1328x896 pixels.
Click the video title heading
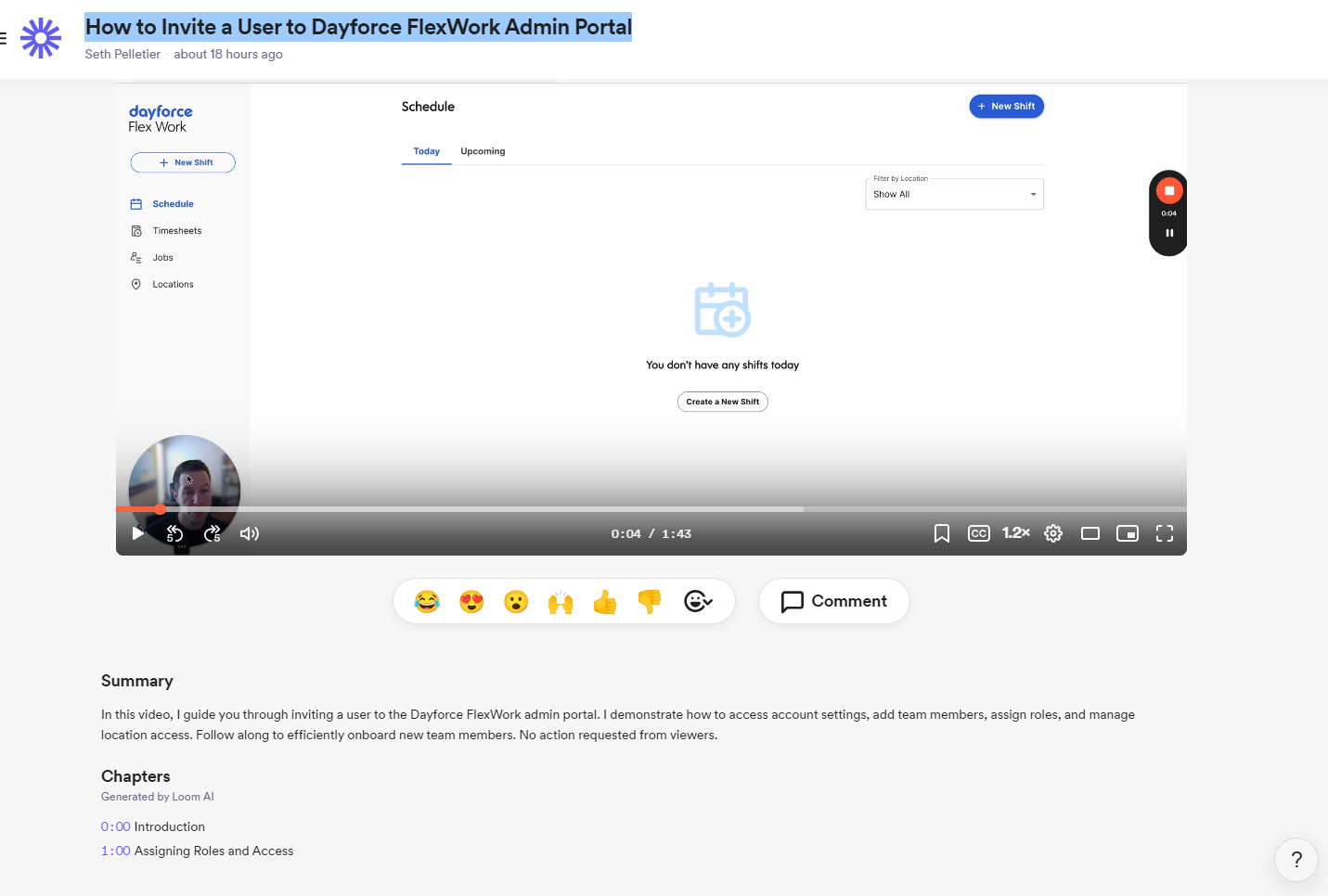pyautogui.click(x=358, y=27)
